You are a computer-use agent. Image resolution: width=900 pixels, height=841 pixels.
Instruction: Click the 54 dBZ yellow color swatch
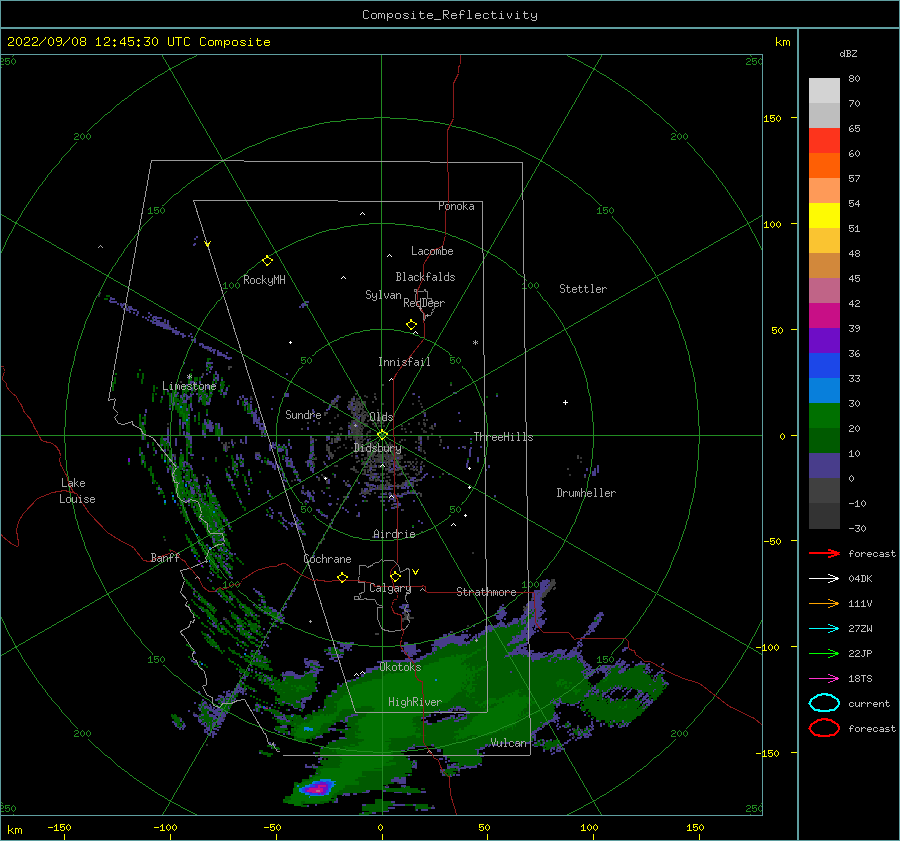pyautogui.click(x=824, y=215)
